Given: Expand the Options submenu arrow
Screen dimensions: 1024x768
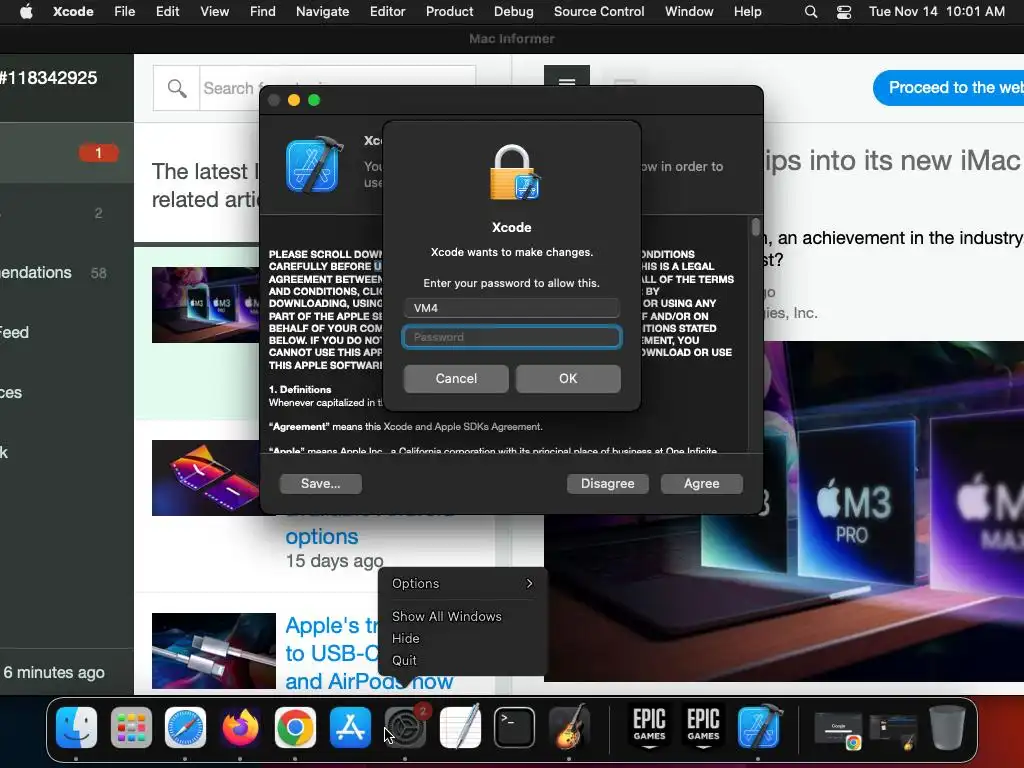Looking at the screenshot, I should click(x=529, y=583).
